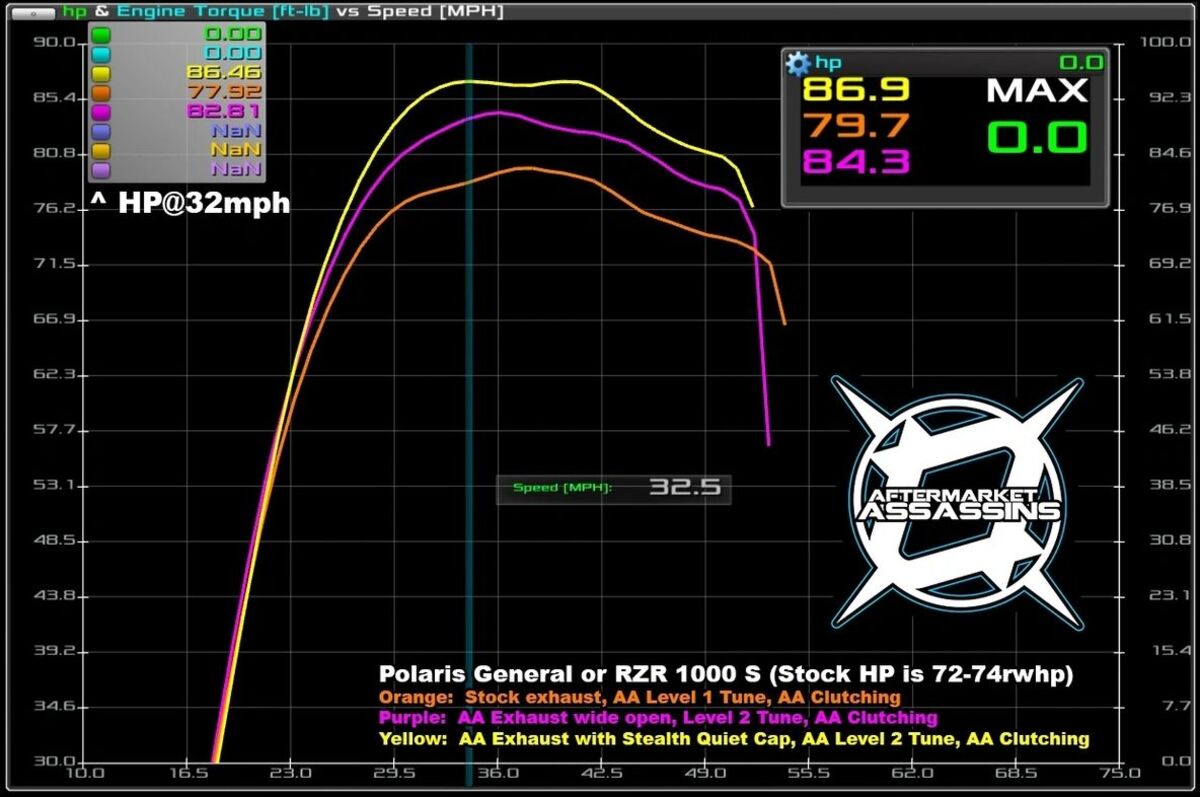The width and height of the screenshot is (1200, 797).
Task: Expand the HP@32mph caret marker
Action: [x=100, y=201]
